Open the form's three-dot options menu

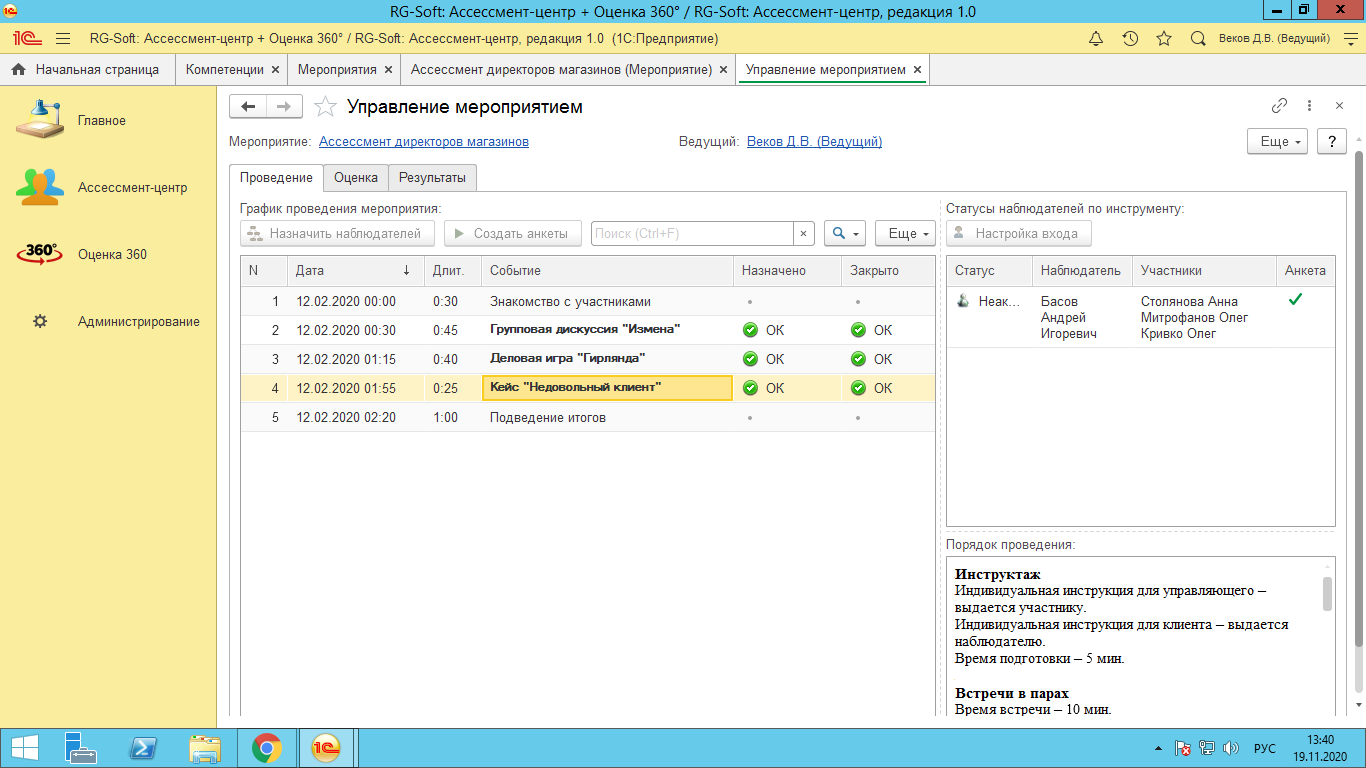[1309, 106]
